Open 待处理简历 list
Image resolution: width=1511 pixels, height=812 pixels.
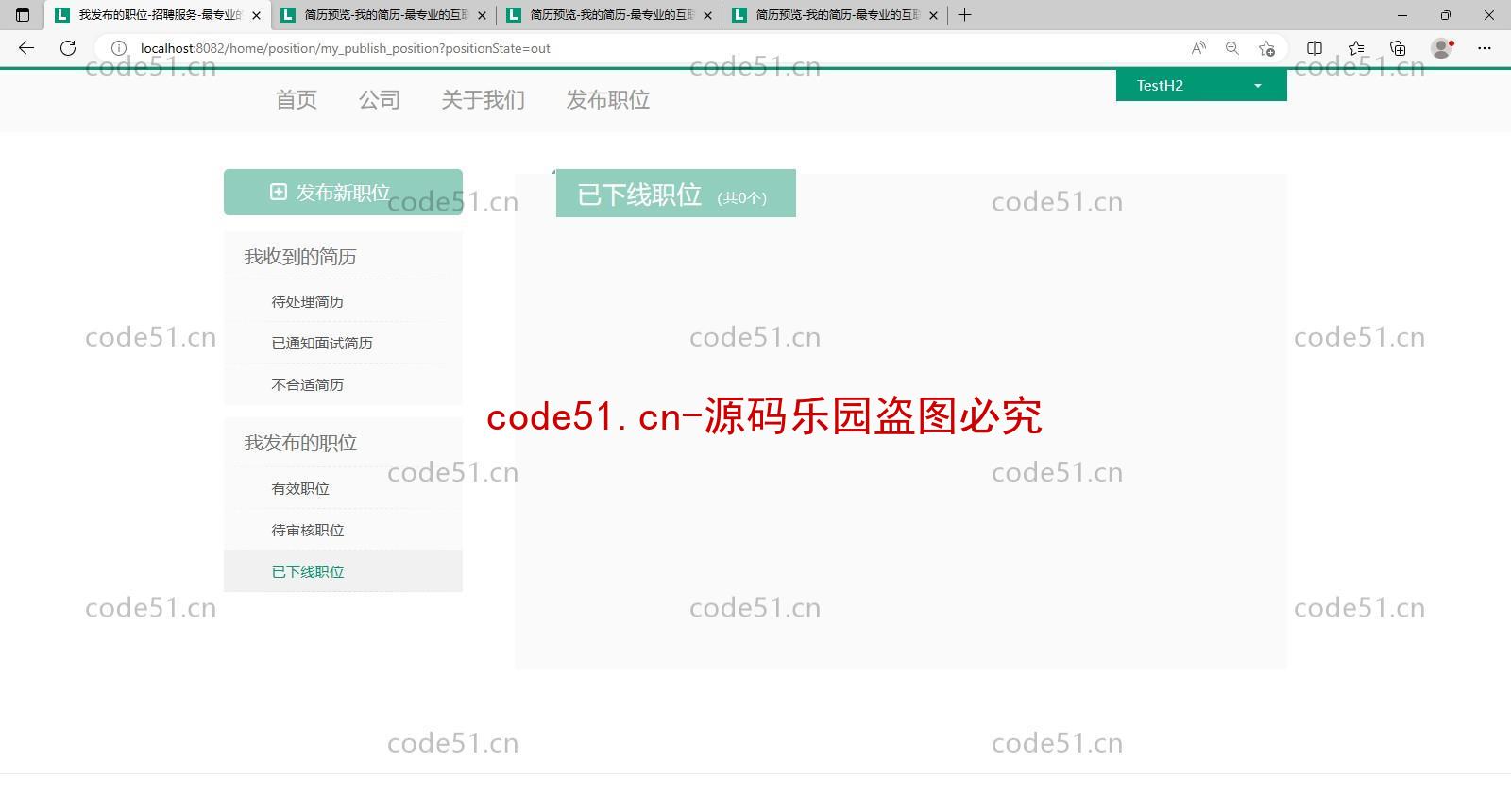(x=308, y=302)
